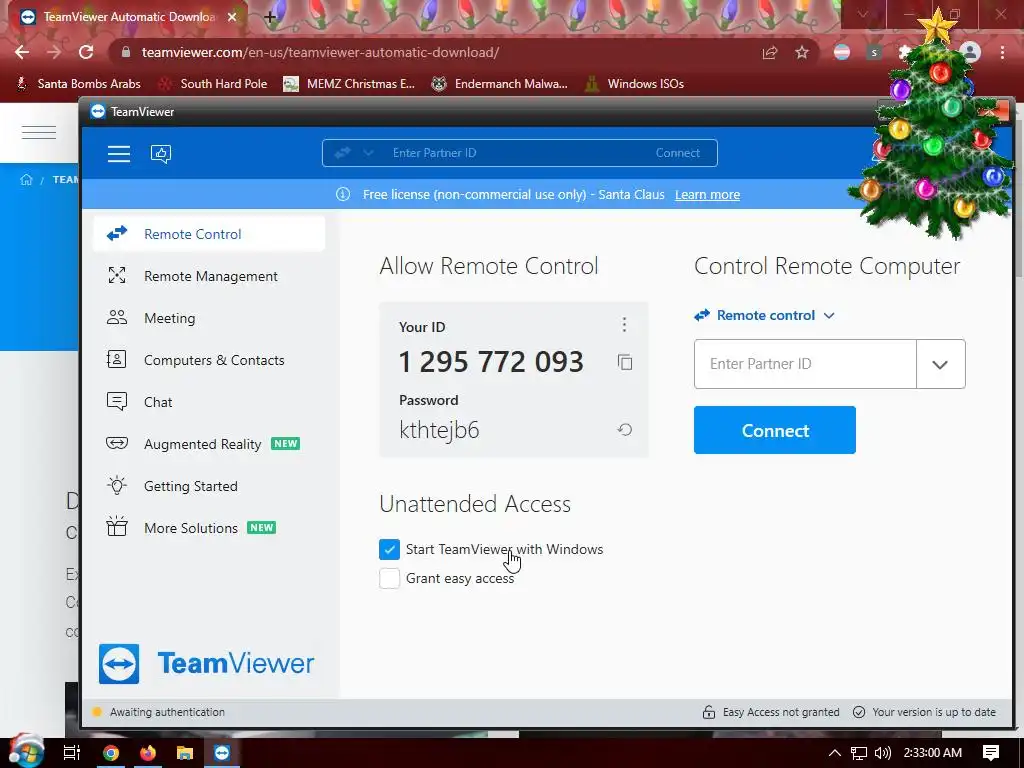Click the home breadcrumb icon on webpage
Screen dimensions: 1024x768
click(x=26, y=180)
